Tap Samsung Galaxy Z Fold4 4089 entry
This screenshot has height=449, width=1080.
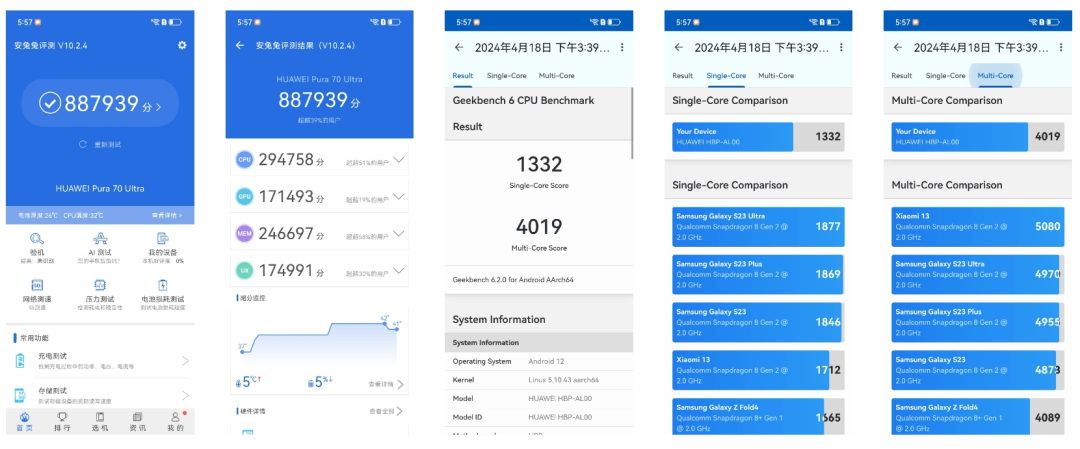pyautogui.click(x=978, y=417)
